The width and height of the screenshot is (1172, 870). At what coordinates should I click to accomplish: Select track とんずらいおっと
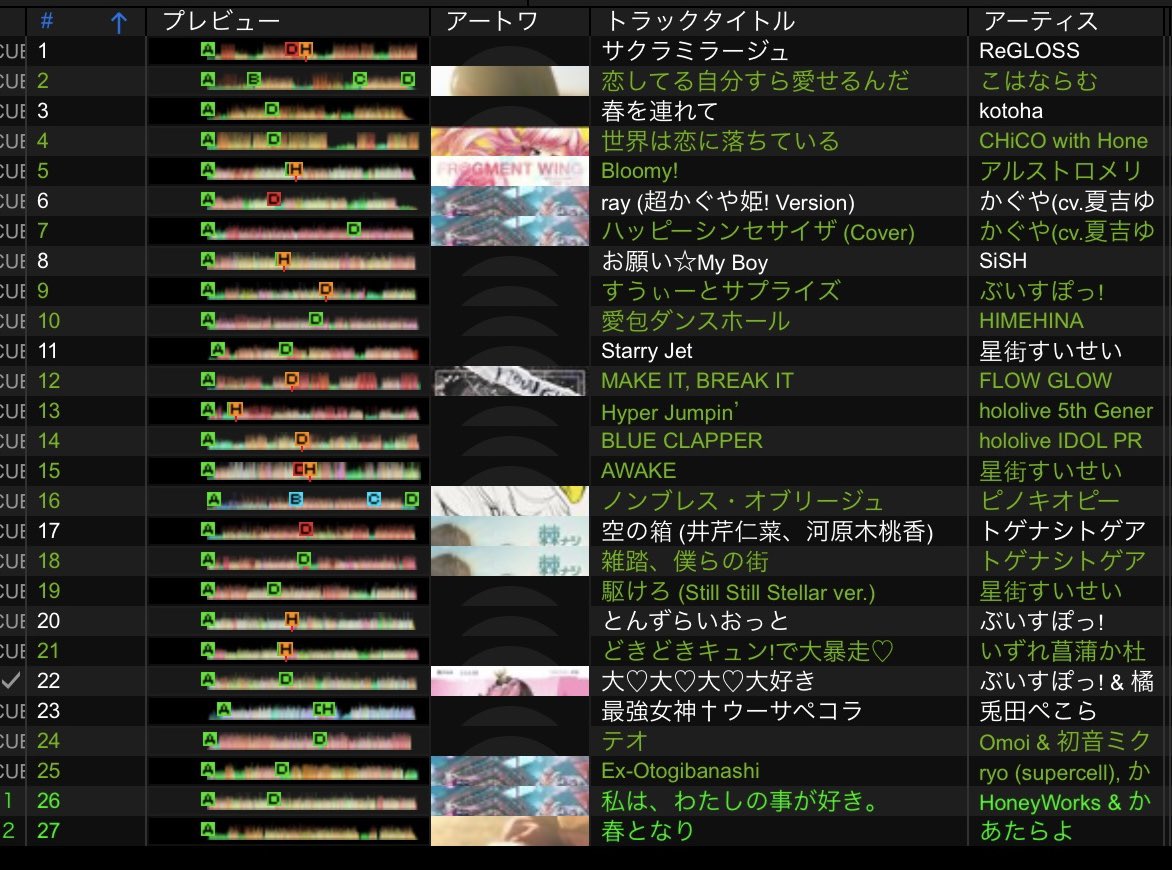694,621
